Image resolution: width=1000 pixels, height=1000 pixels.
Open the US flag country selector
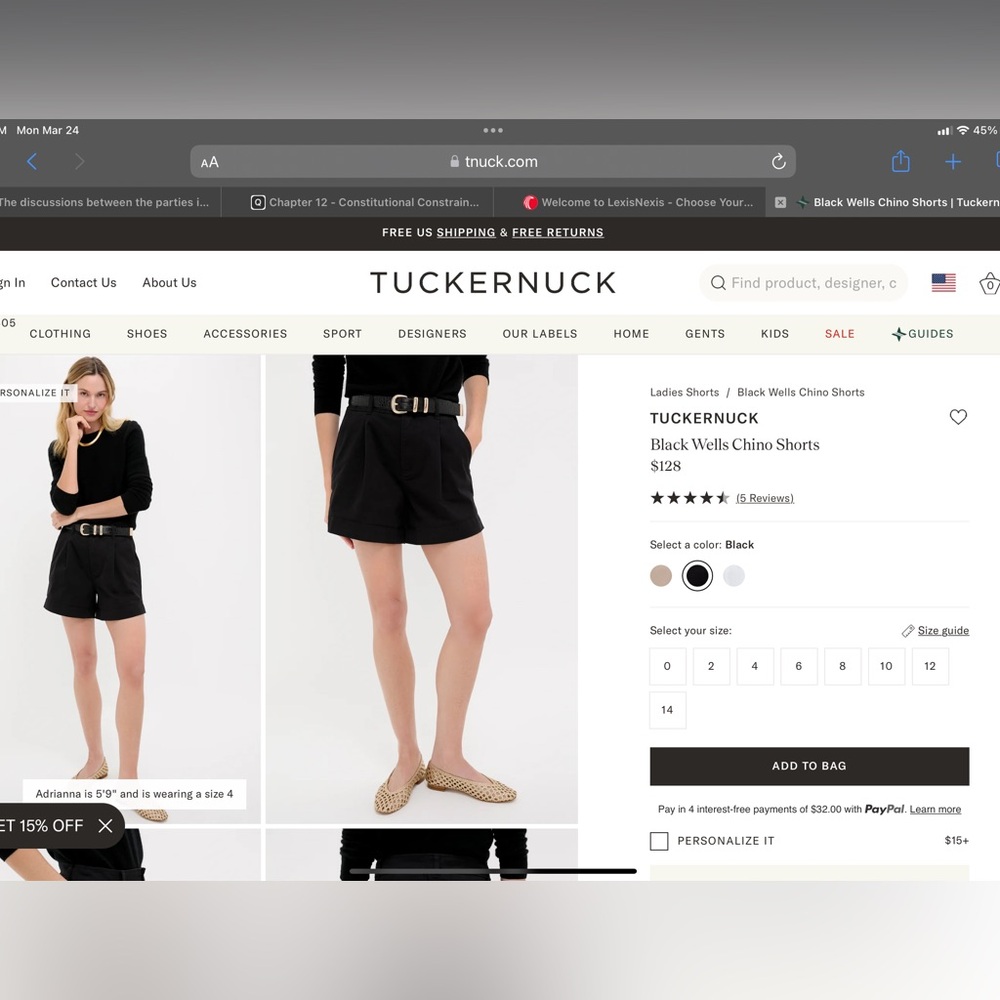pyautogui.click(x=943, y=283)
